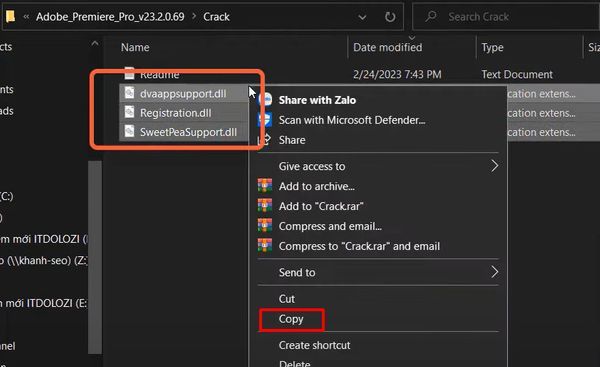This screenshot has height=367, width=600.
Task: Choose Cut in the context menu
Action: 287,299
